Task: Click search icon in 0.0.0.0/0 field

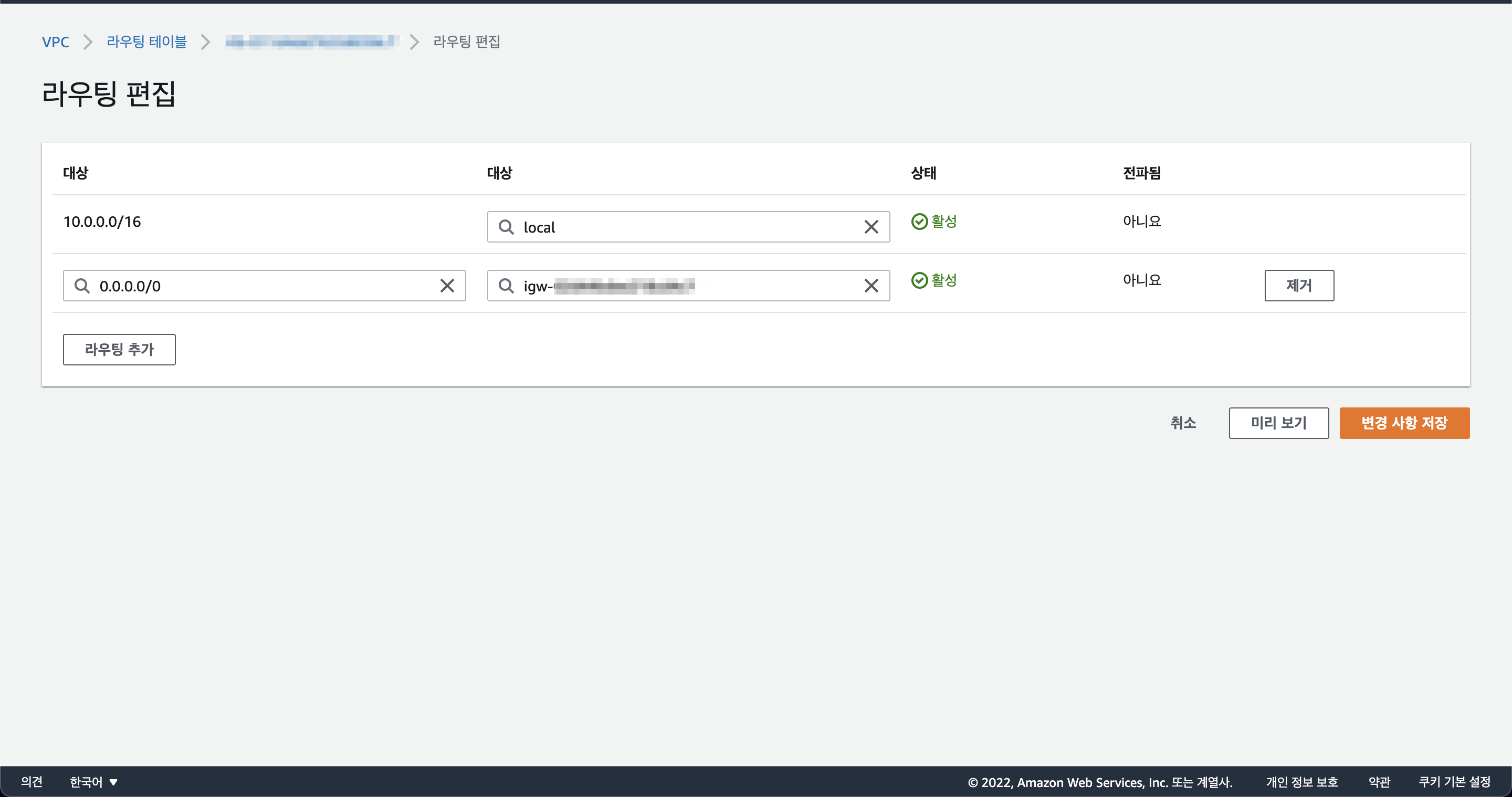Action: point(82,286)
